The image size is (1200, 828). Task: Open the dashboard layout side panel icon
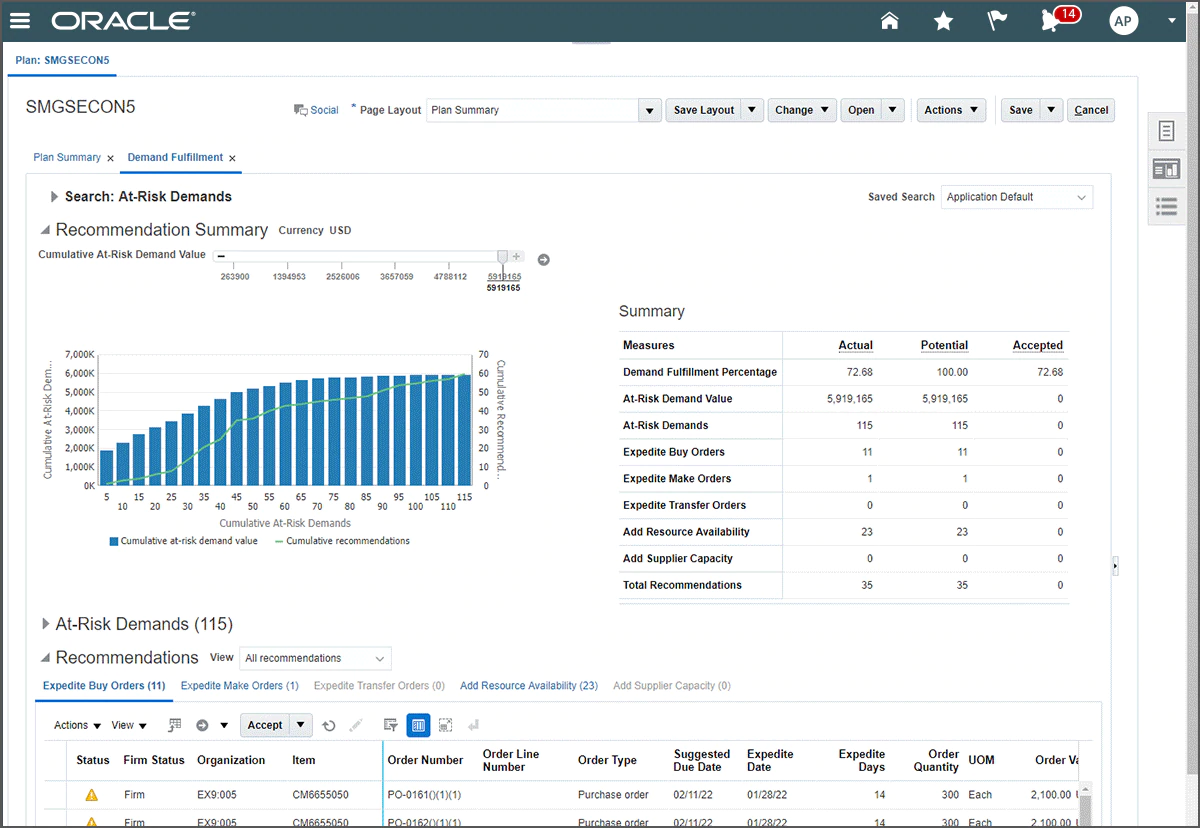coord(1166,169)
